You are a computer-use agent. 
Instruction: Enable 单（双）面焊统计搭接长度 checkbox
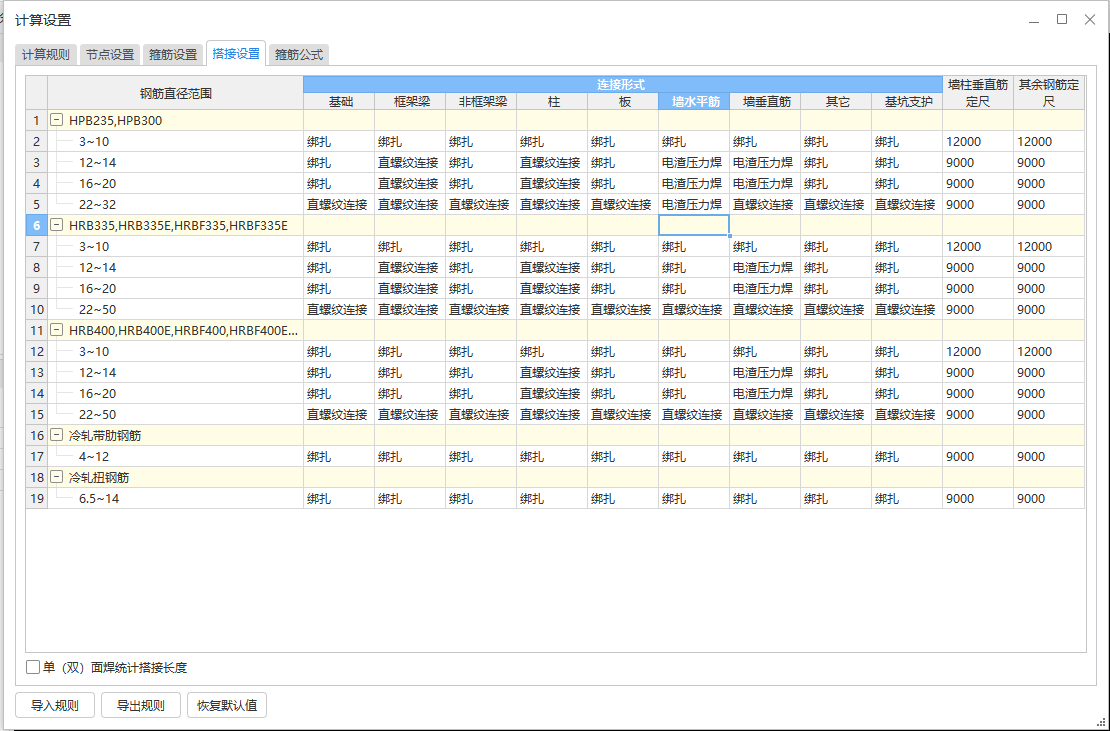coord(33,667)
